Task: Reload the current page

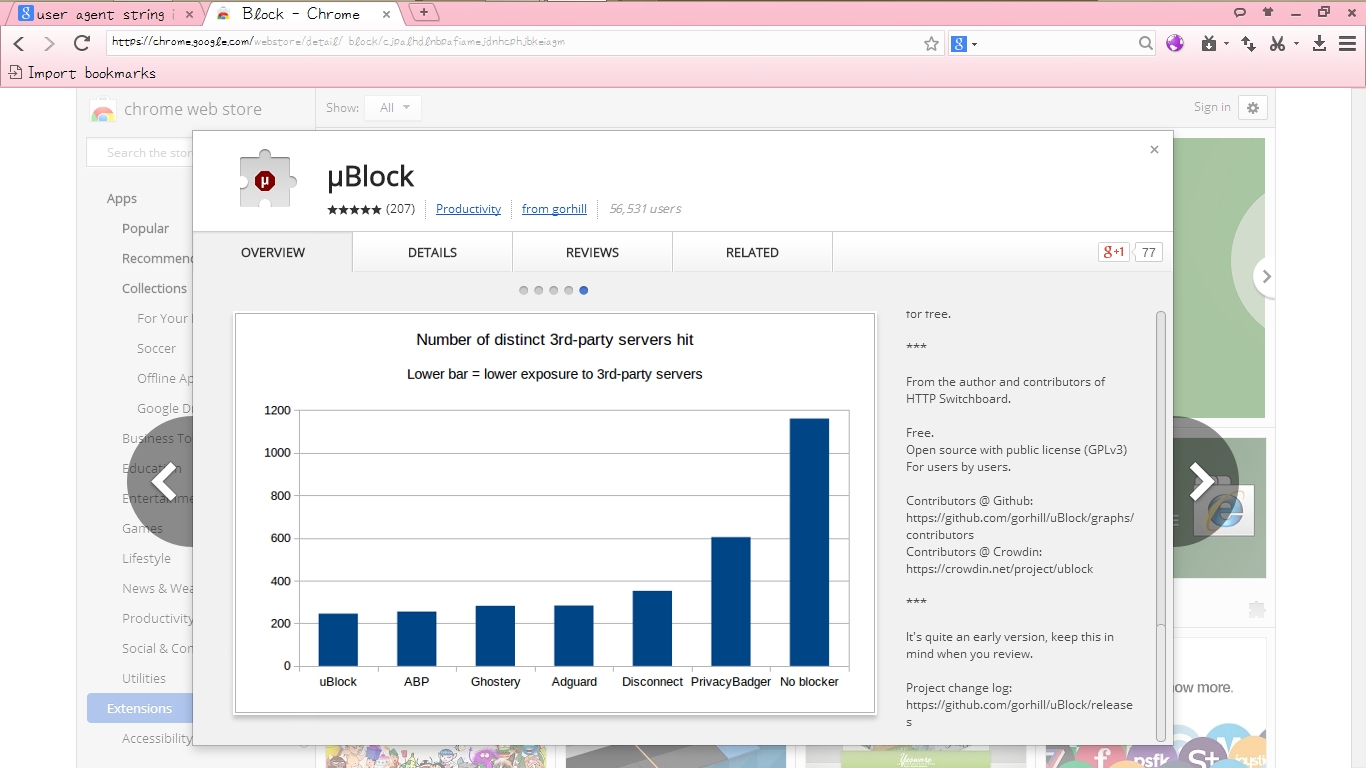Action: [82, 43]
